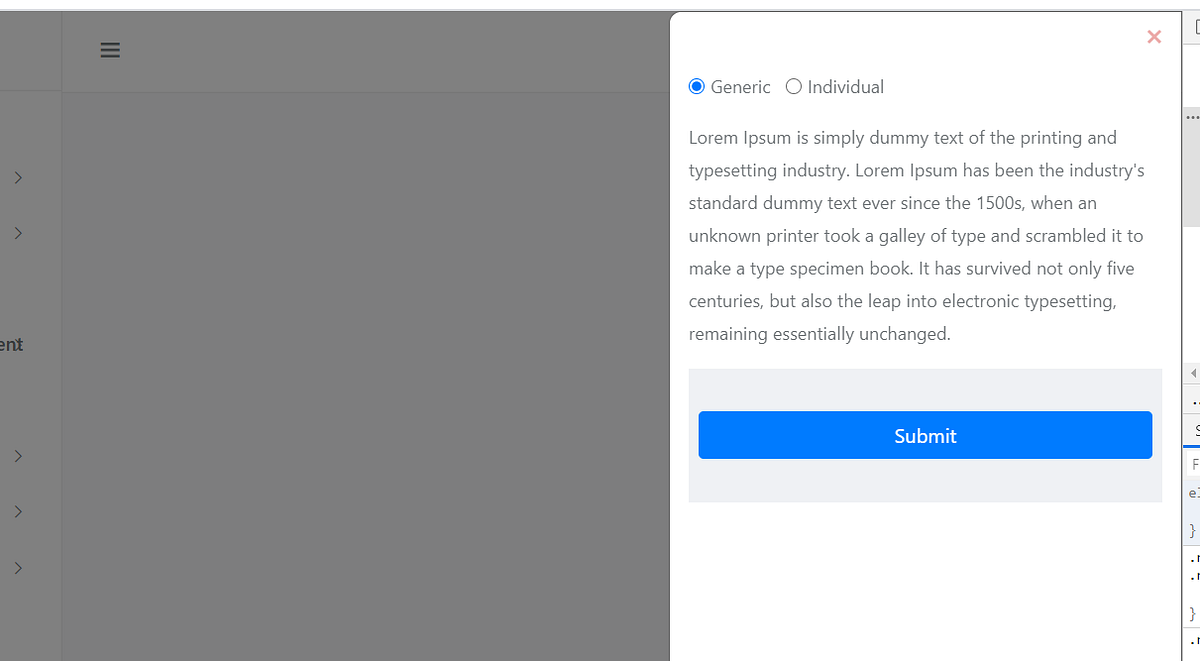Switch to the partially visible Styles tab

coord(1196,429)
